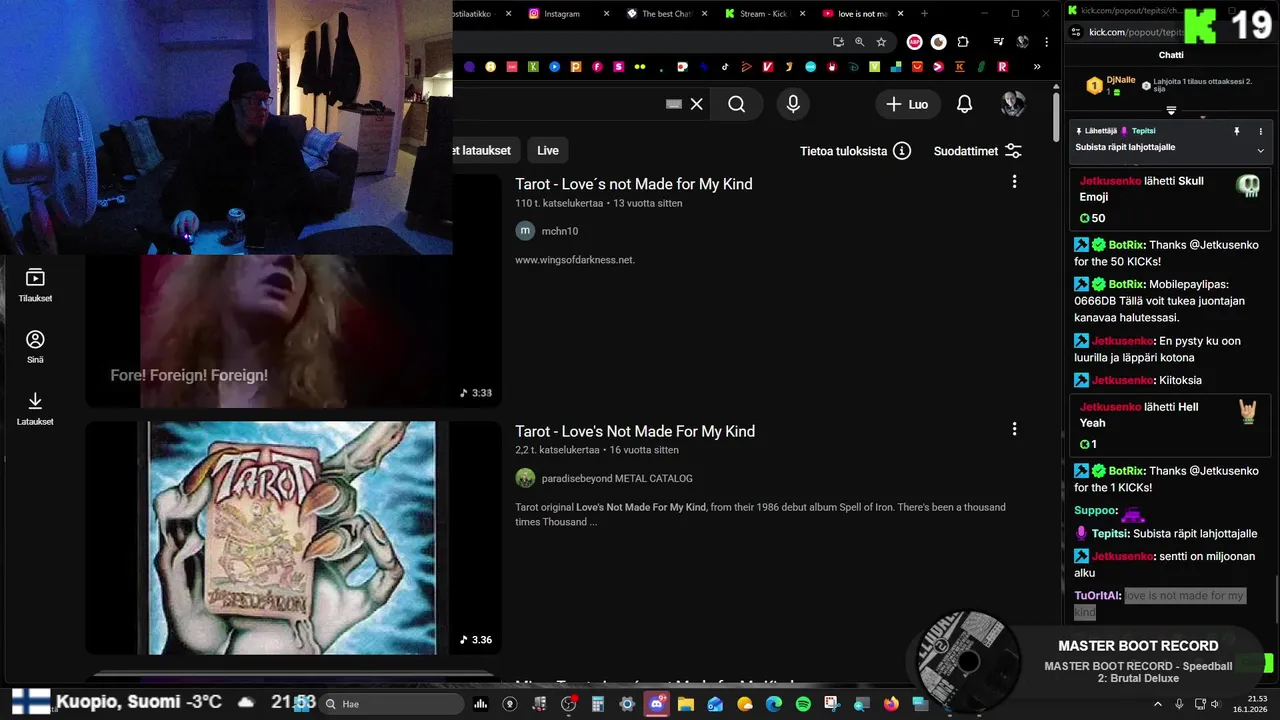The width and height of the screenshot is (1280, 720).
Task: Open Sinä in YouTube sidebar
Action: click(35, 347)
